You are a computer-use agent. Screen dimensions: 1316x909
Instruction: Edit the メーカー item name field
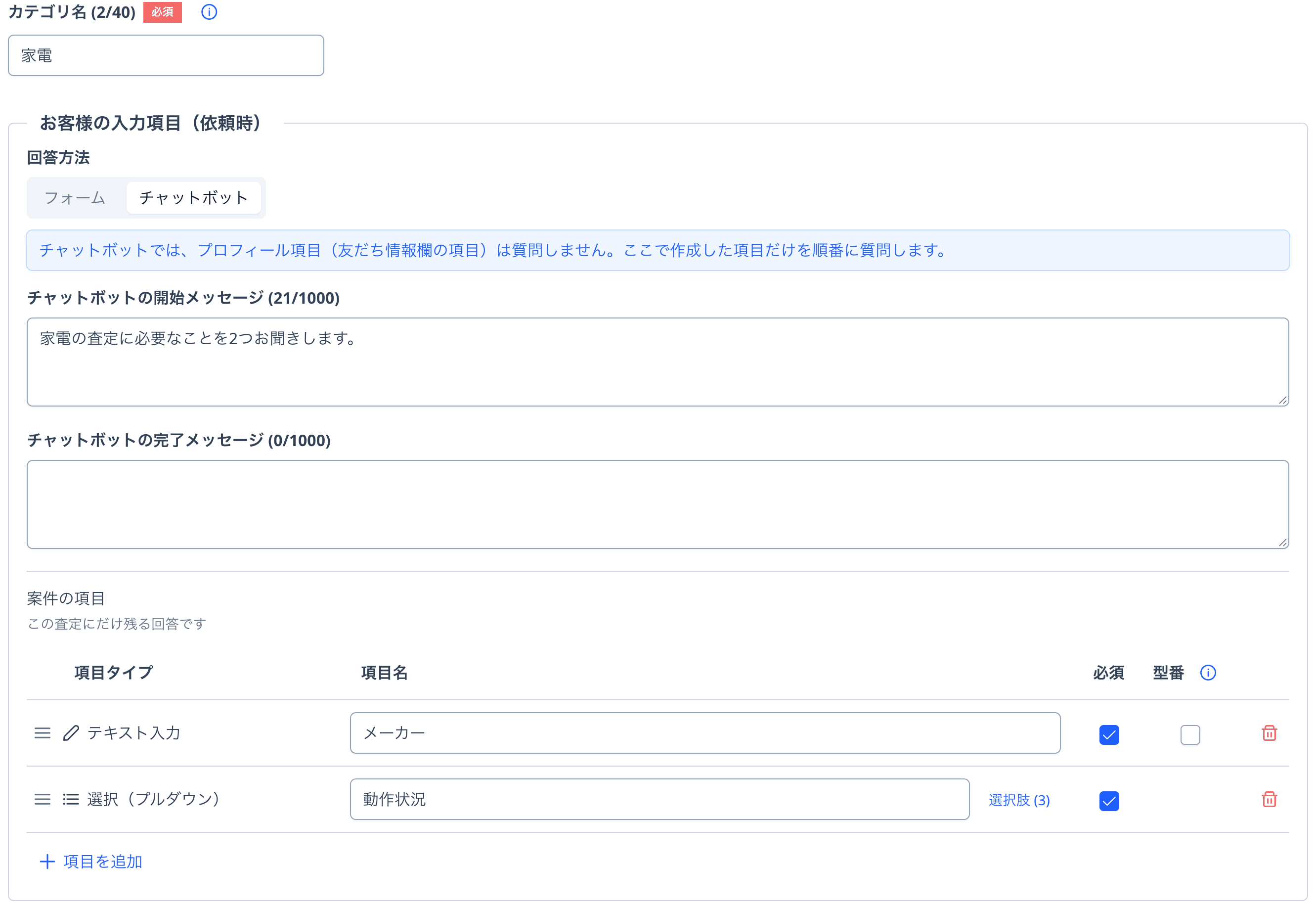pos(704,733)
